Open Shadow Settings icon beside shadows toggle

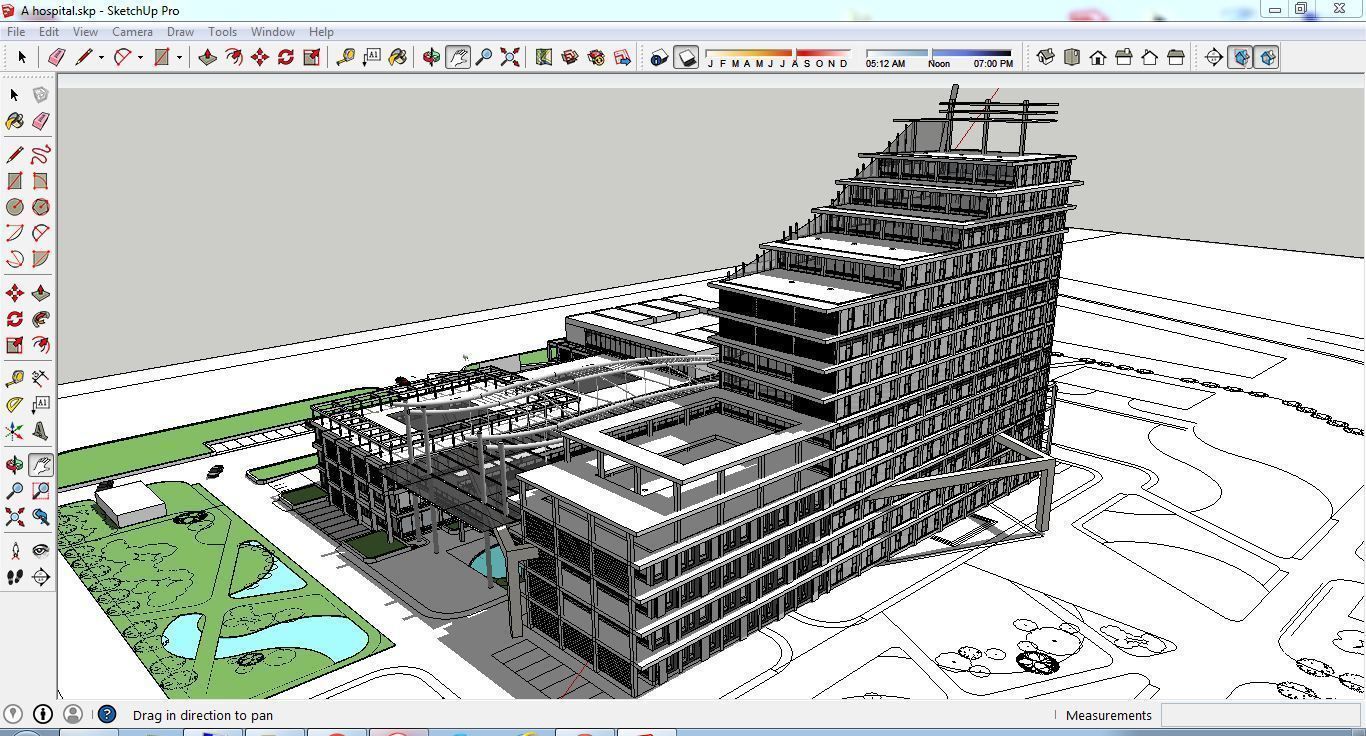[x=659, y=58]
